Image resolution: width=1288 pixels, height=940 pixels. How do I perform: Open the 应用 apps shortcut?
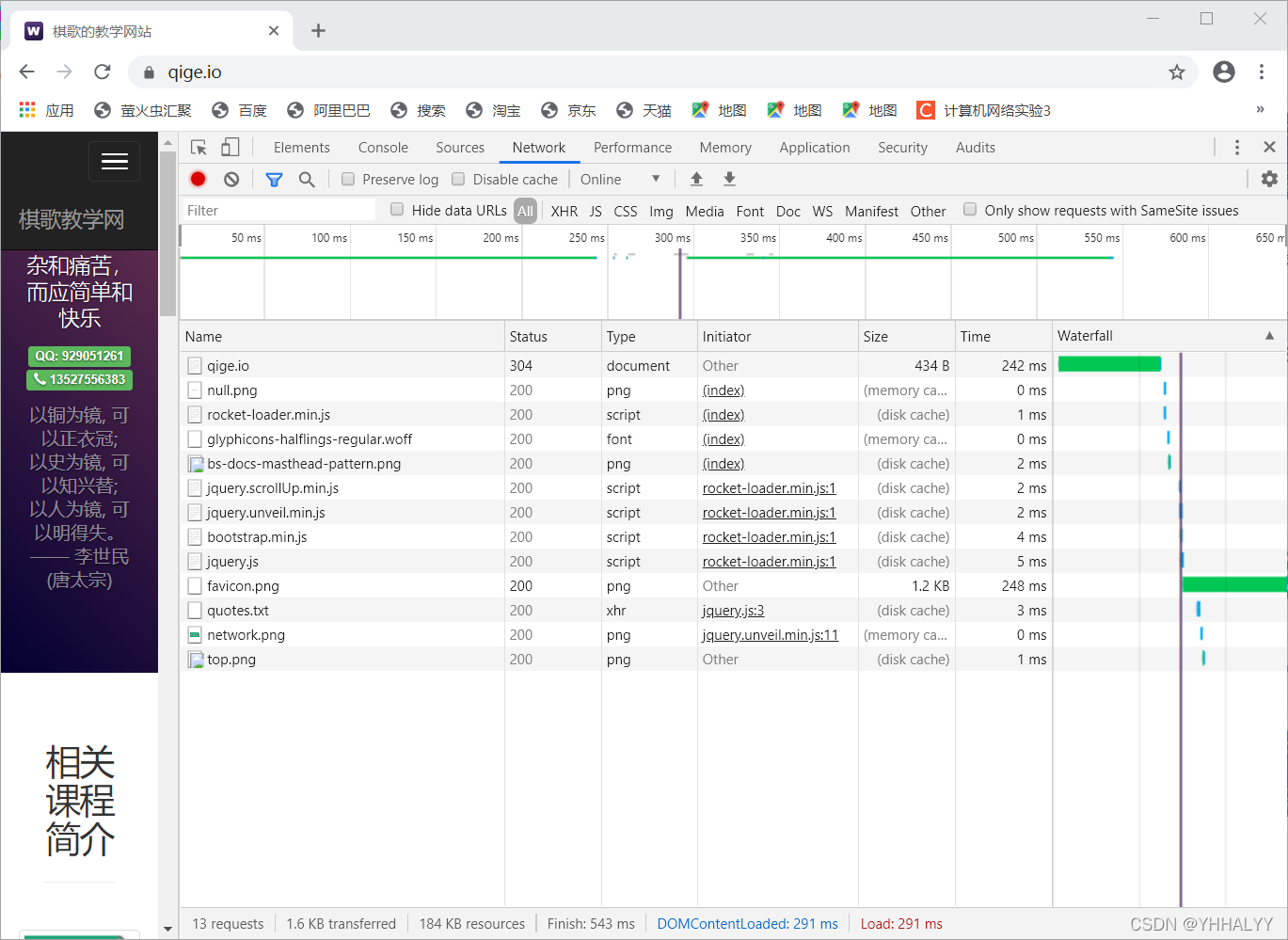click(x=46, y=110)
